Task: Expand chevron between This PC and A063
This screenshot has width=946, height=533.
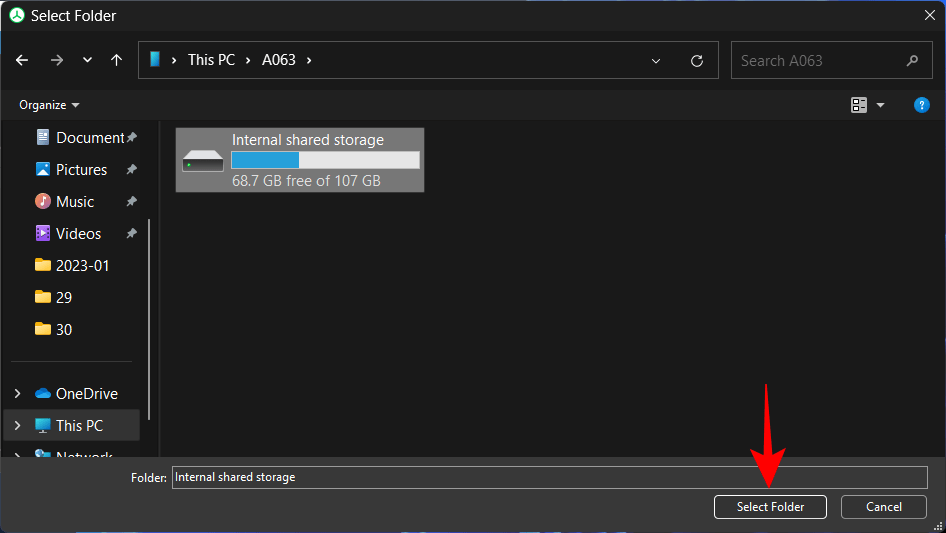Action: (248, 60)
